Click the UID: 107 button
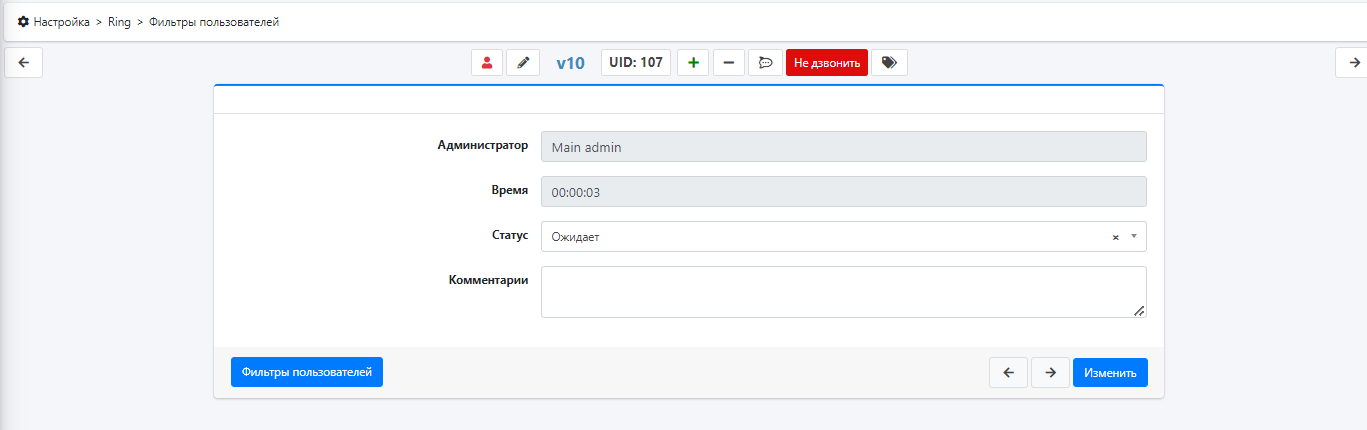This screenshot has height=430, width=1367. pos(636,63)
